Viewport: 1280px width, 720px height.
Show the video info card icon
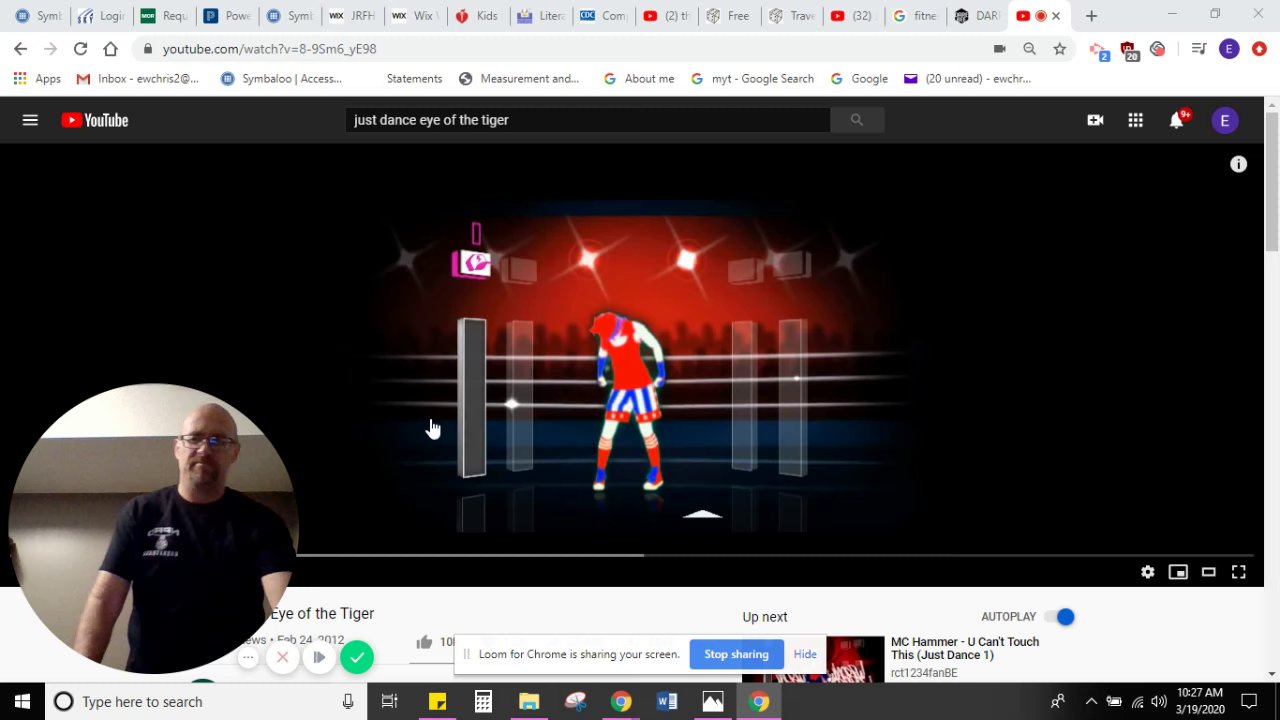1238,164
